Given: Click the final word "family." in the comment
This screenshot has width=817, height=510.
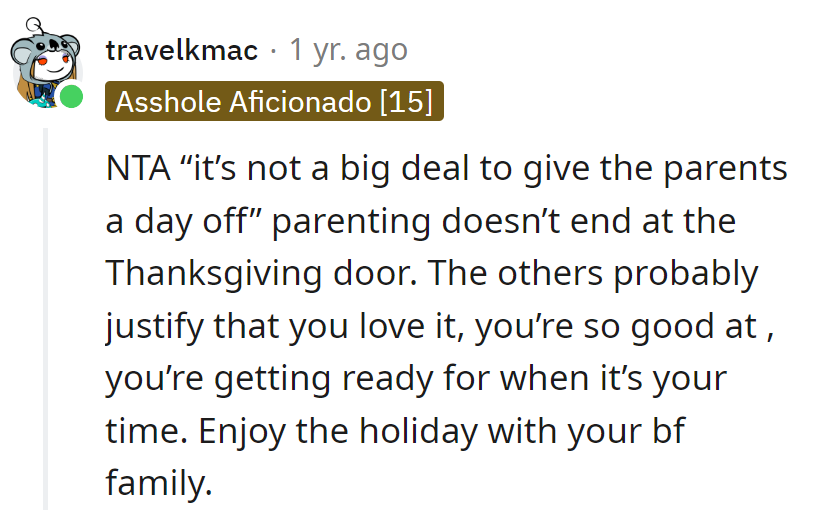Looking at the screenshot, I should (159, 485).
